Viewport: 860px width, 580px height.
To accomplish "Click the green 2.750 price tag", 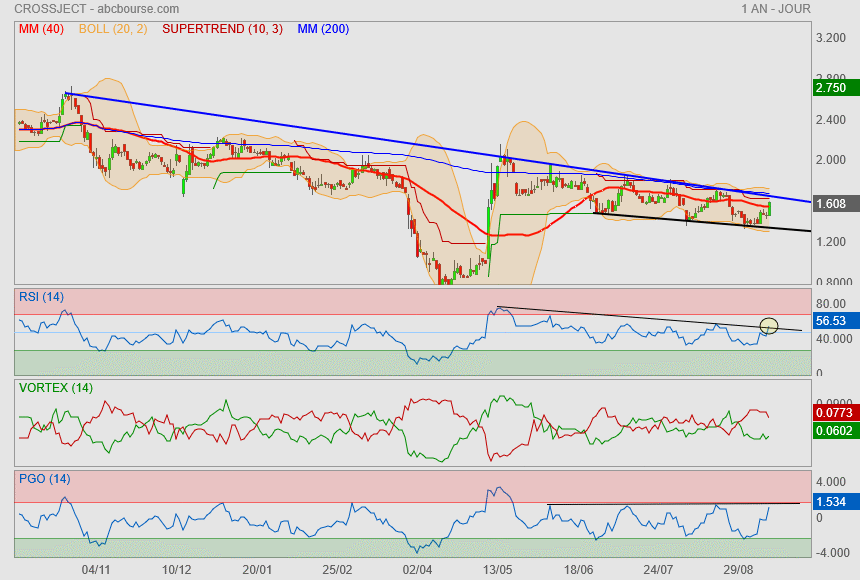I will [x=831, y=88].
